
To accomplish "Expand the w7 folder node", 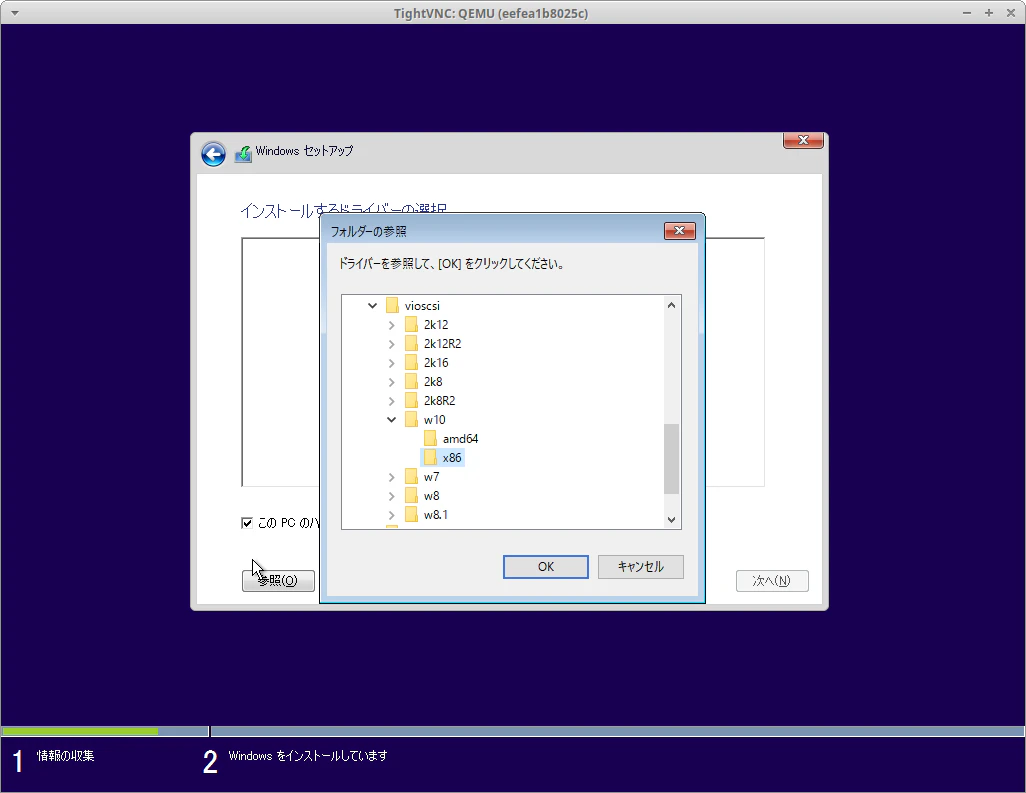I will [391, 477].
